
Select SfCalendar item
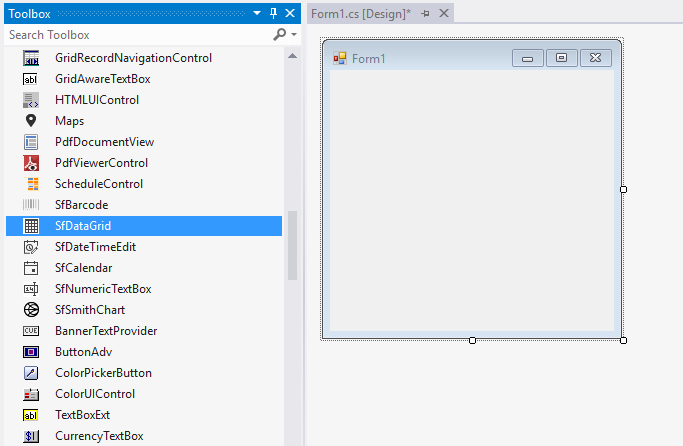pos(144,268)
